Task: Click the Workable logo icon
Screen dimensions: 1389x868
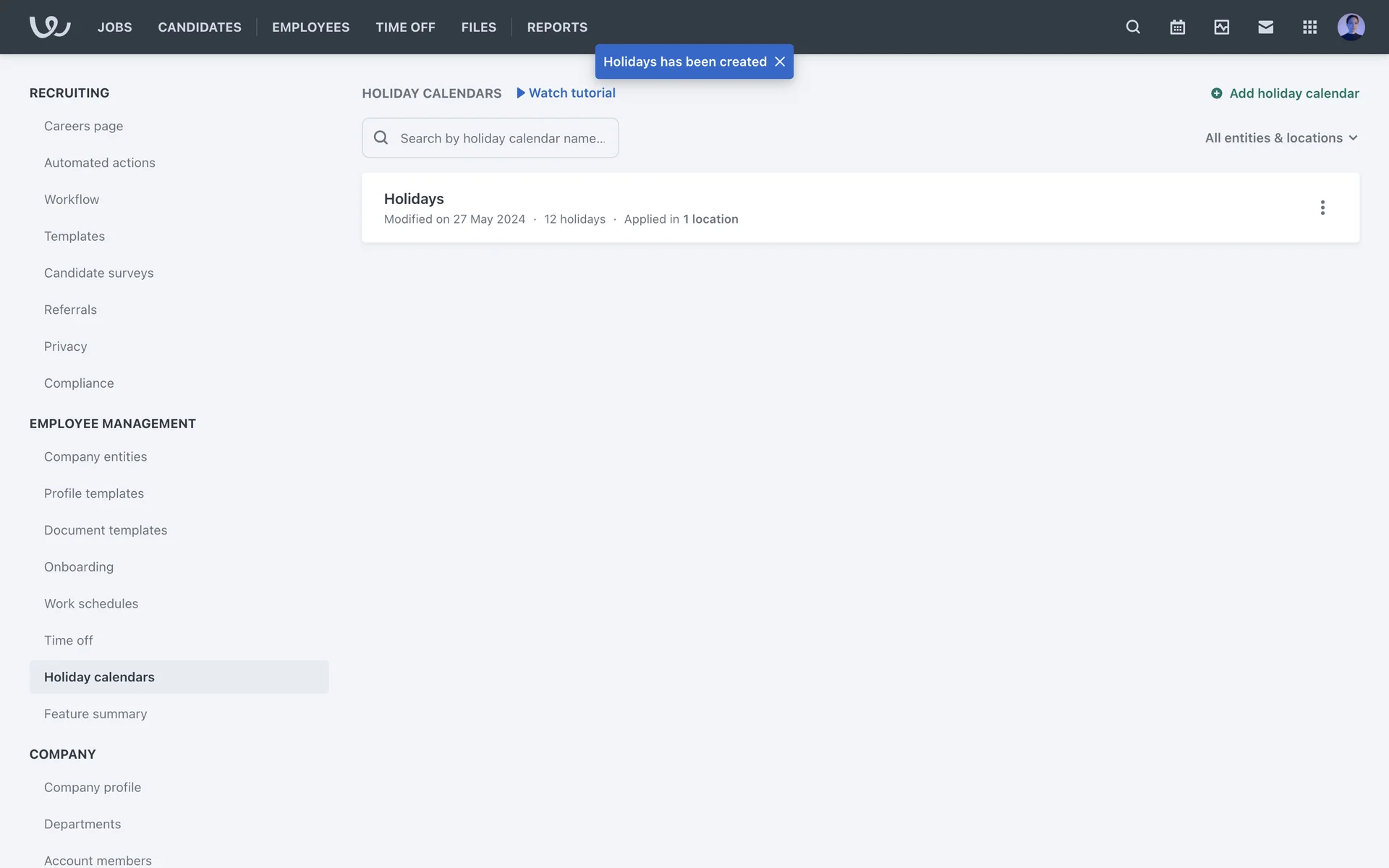Action: pos(49,27)
